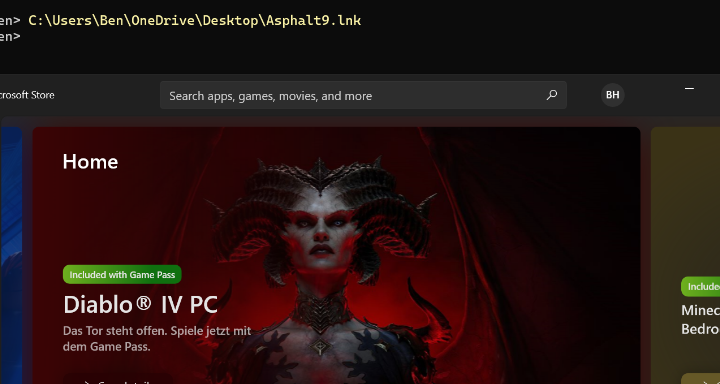Click the Home heading

point(90,162)
